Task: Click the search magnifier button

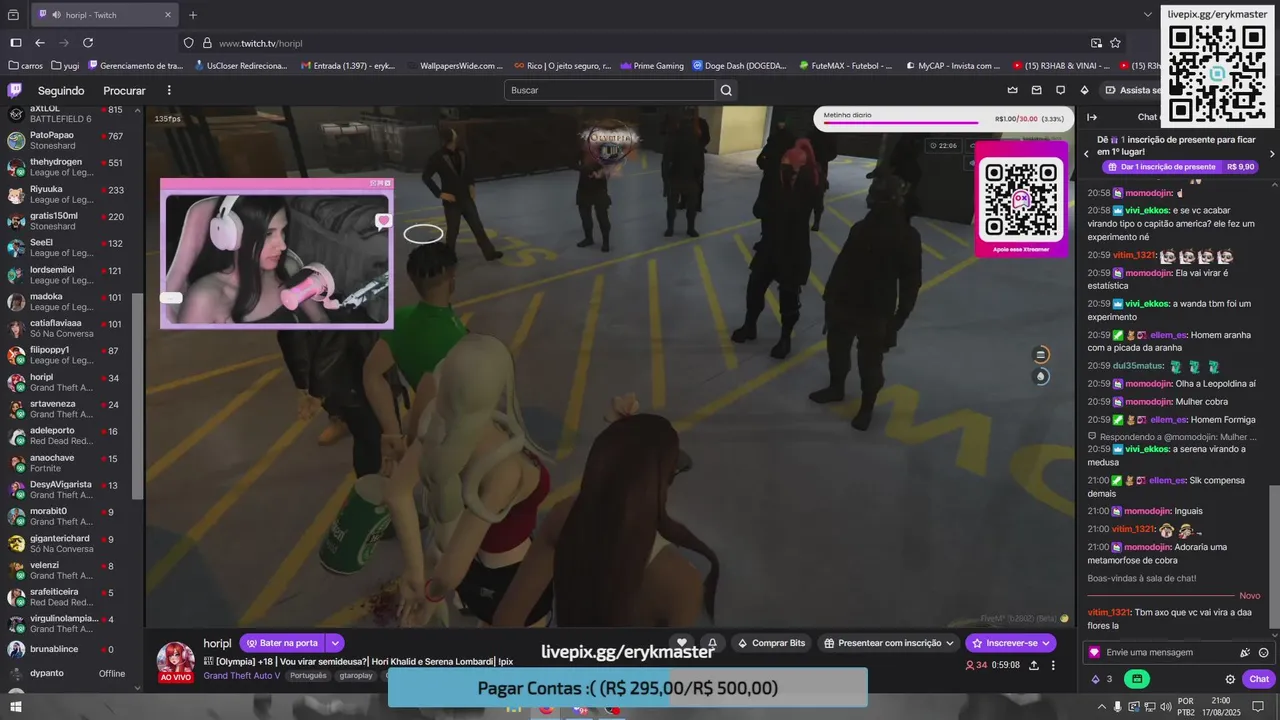Action: (727, 90)
